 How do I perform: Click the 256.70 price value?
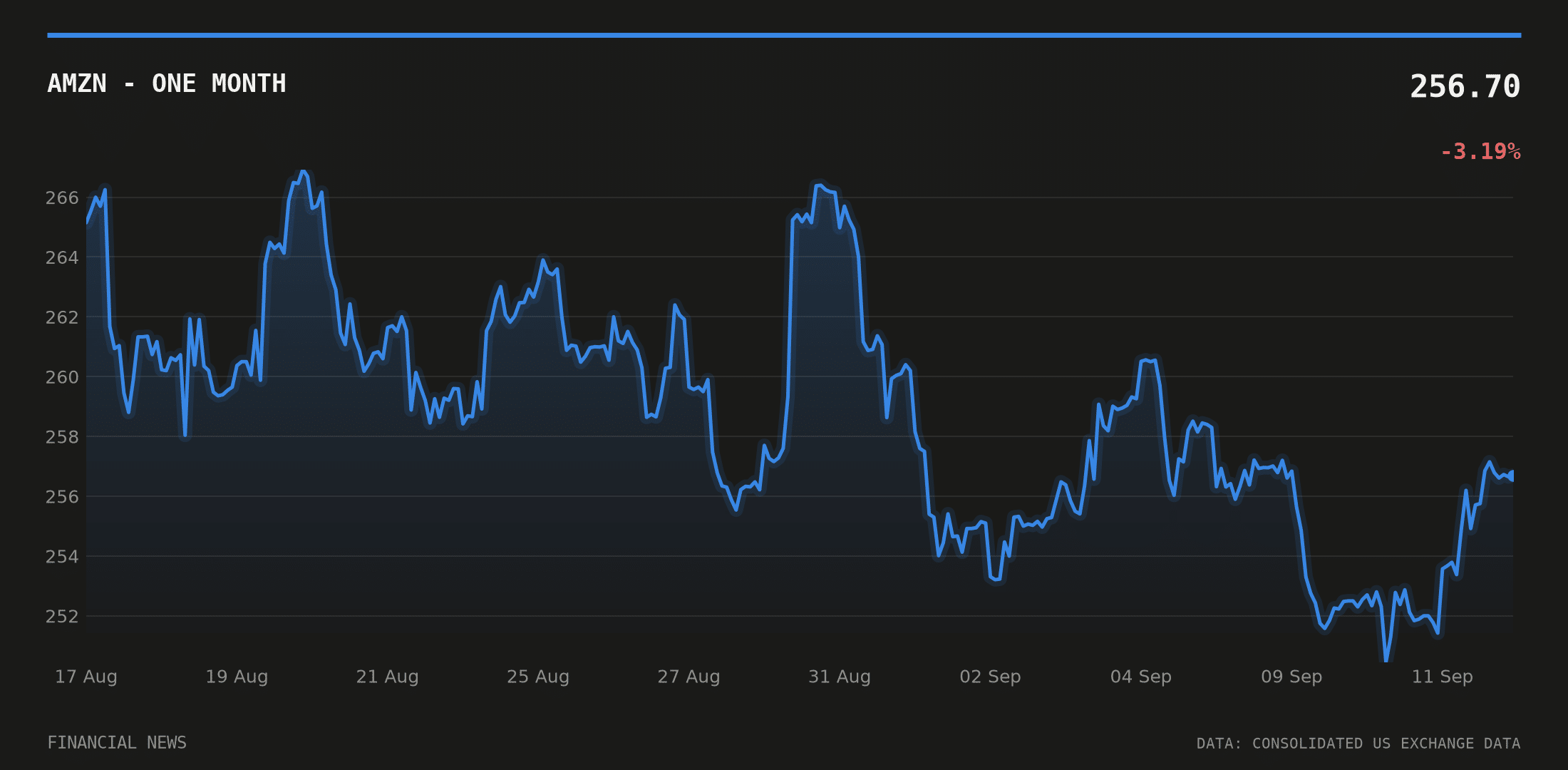(x=1465, y=86)
